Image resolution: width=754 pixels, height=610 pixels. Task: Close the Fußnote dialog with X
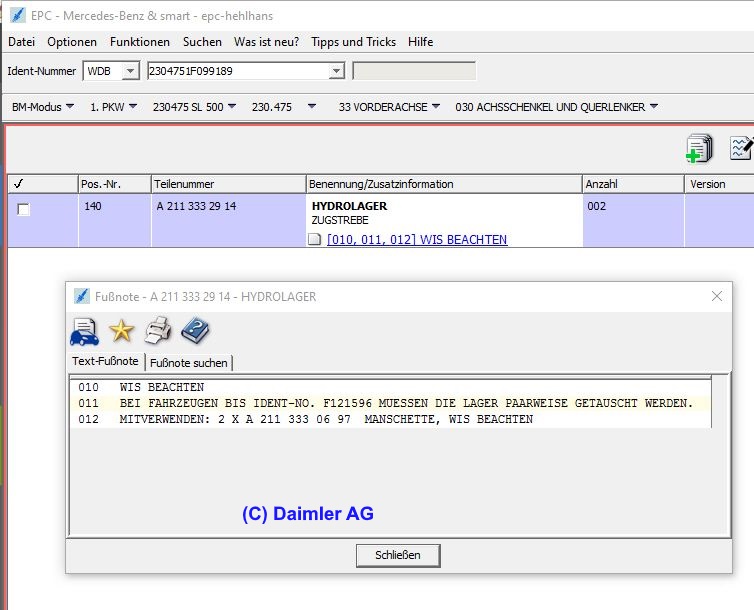coord(716,296)
